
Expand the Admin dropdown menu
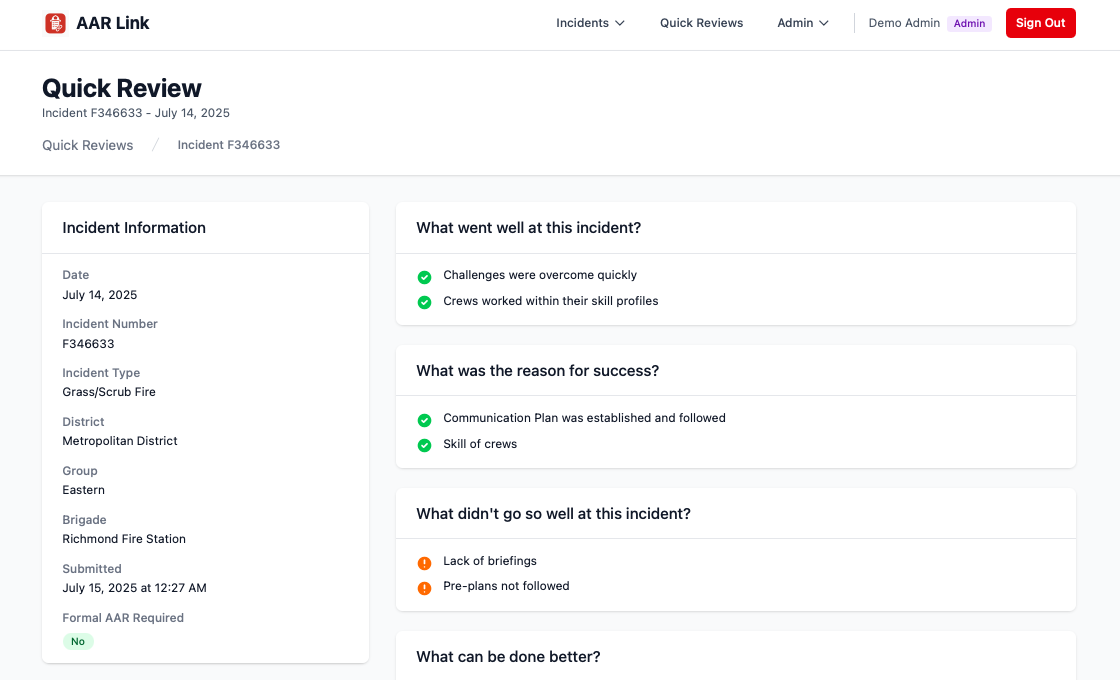pos(802,22)
